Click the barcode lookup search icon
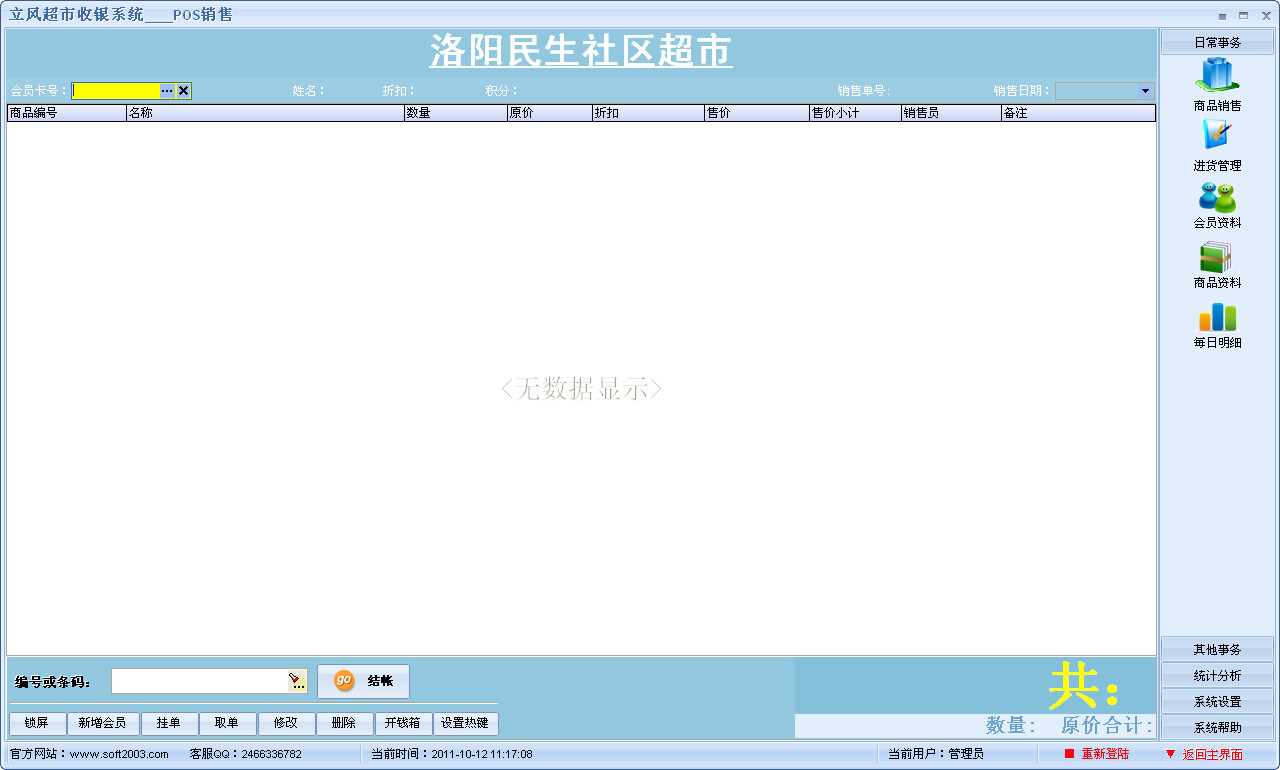Image resolution: width=1280 pixels, height=770 pixels. coord(297,682)
